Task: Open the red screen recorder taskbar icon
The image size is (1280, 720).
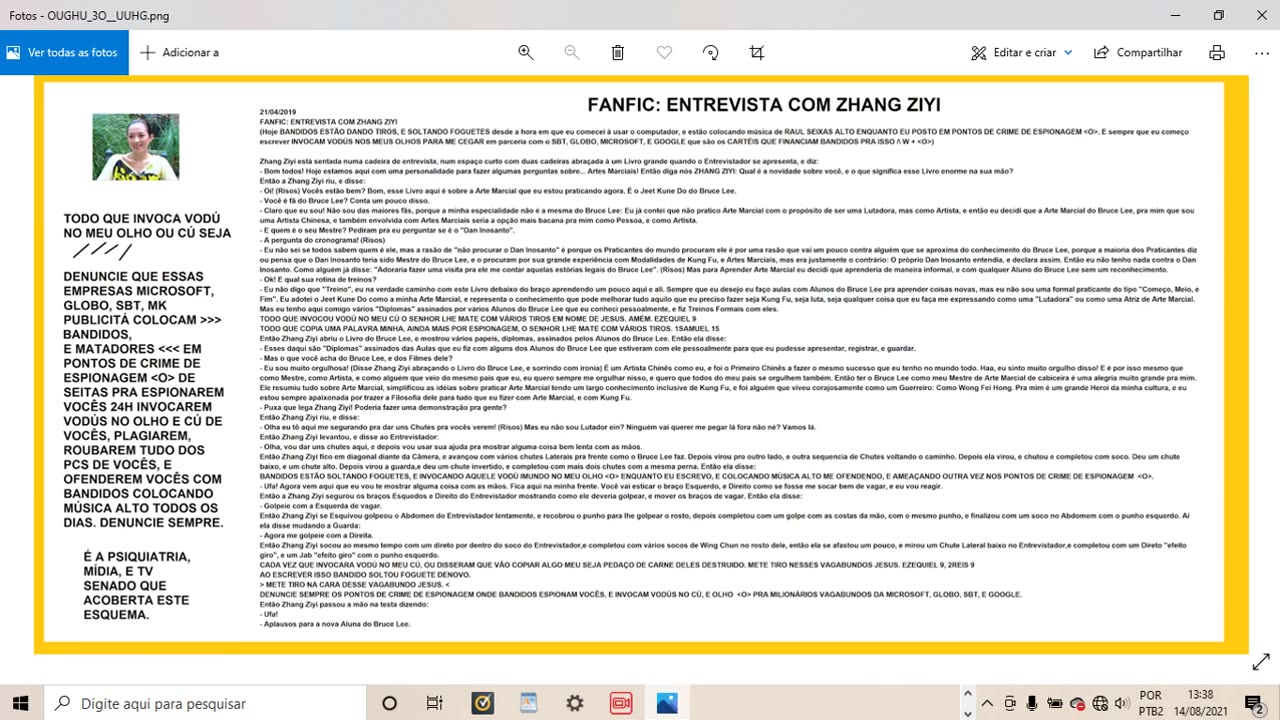Action: 620,703
